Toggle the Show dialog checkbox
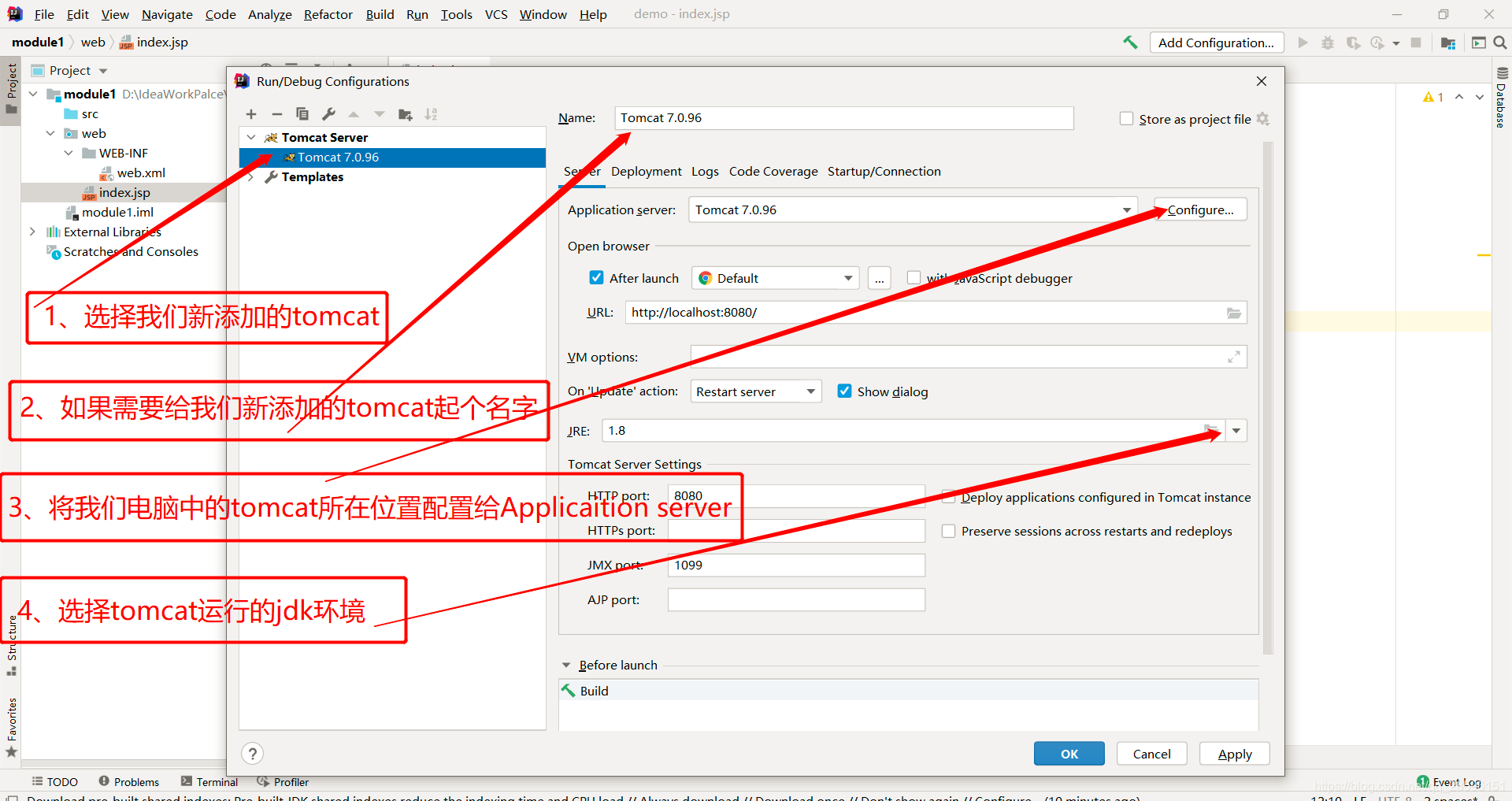This screenshot has width=1512, height=801. [x=844, y=391]
